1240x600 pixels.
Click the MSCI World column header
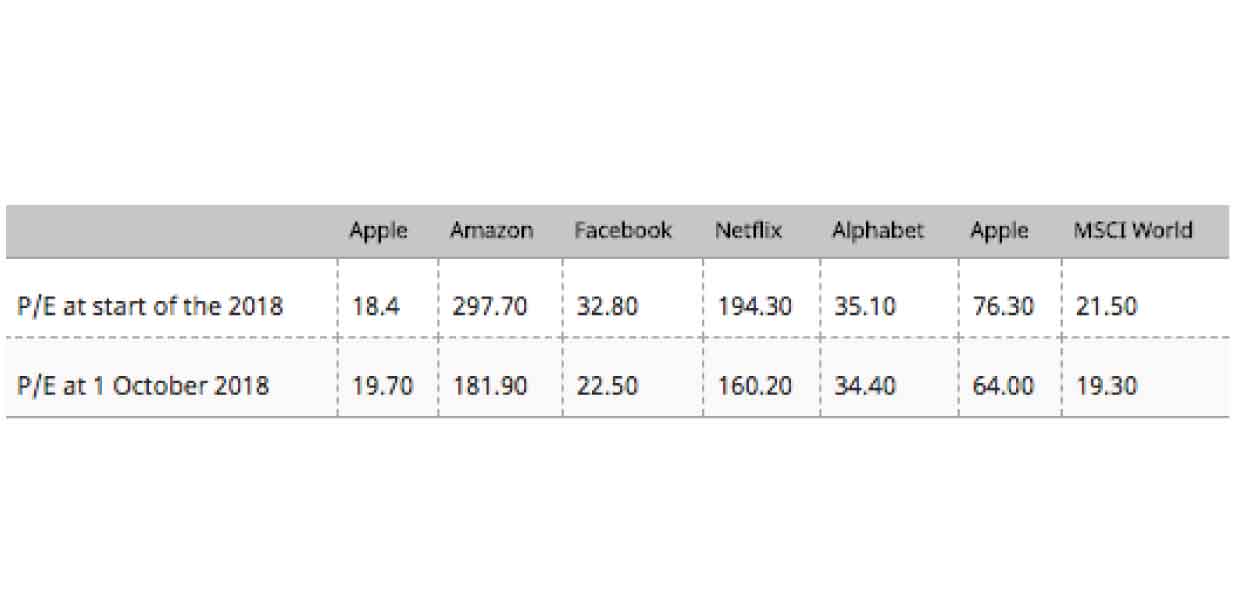click(x=1133, y=231)
